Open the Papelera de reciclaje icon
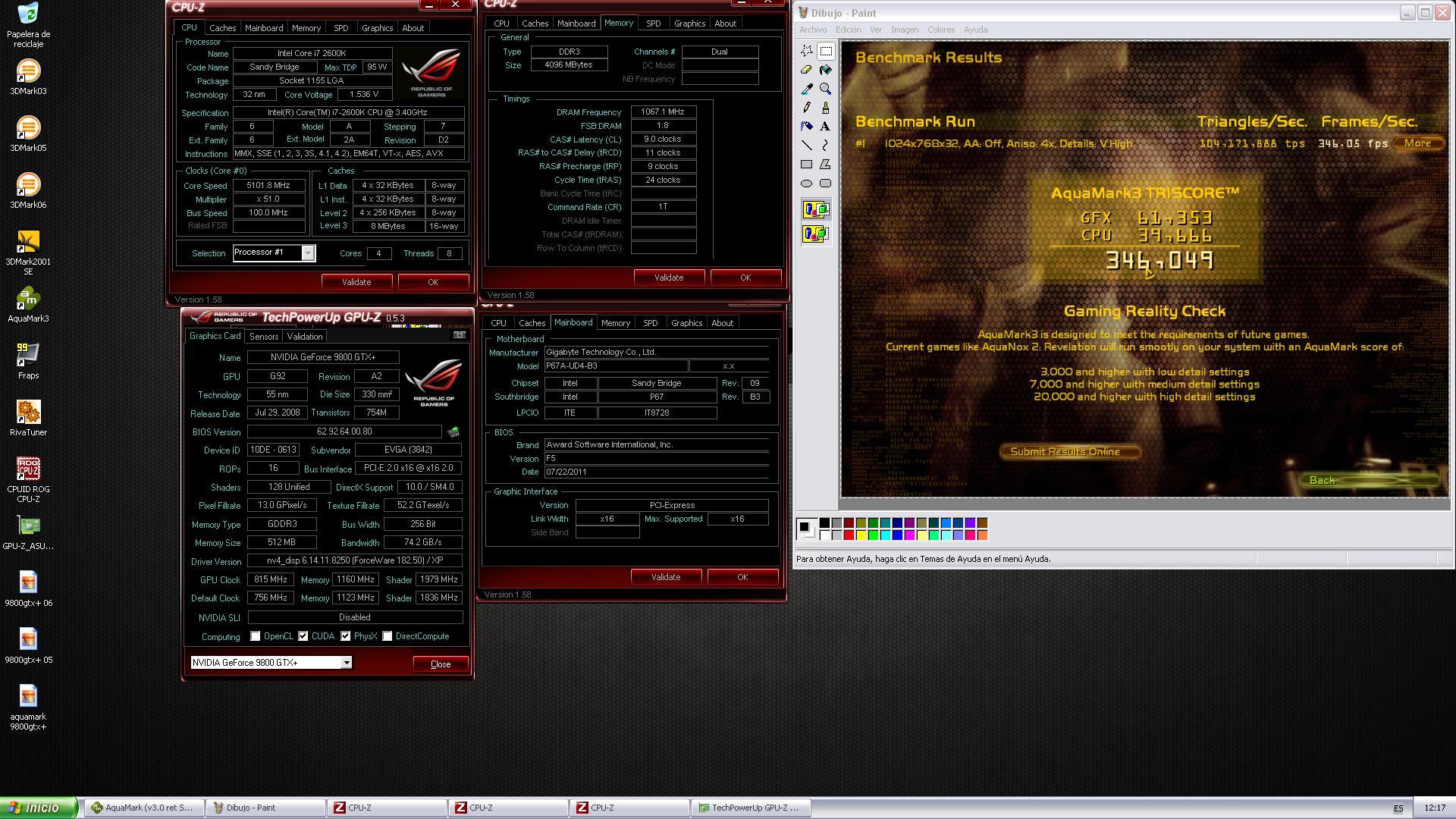 28,25
